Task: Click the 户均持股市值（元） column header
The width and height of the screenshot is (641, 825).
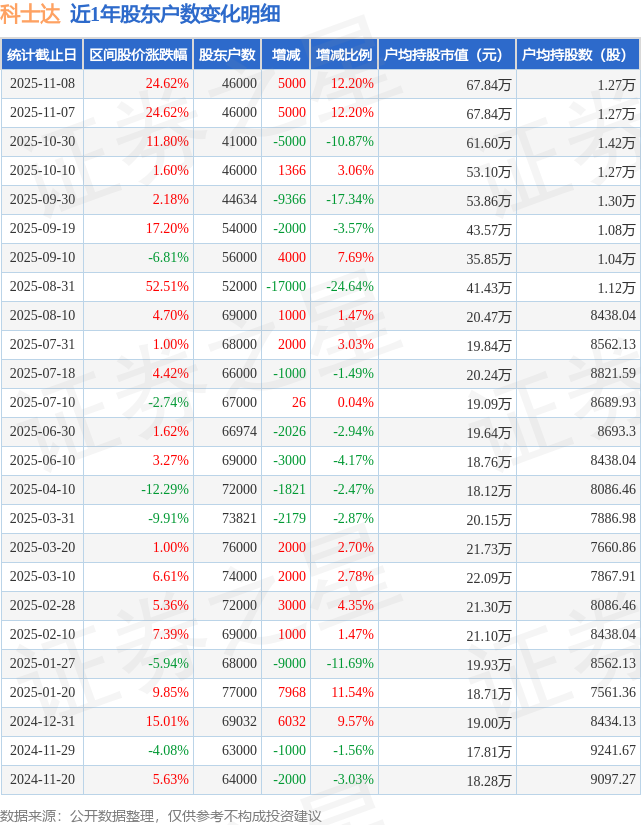Action: click(x=446, y=55)
